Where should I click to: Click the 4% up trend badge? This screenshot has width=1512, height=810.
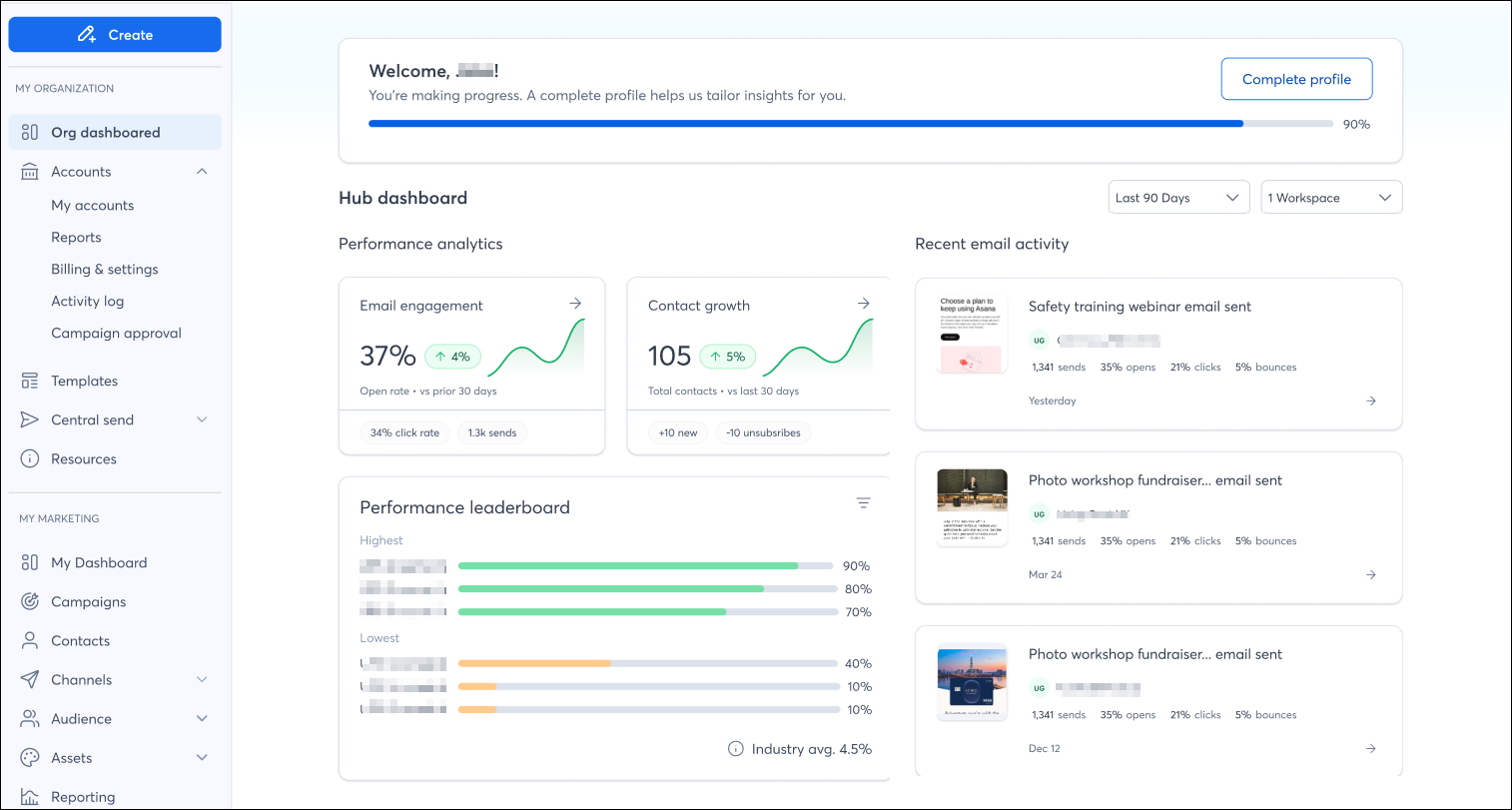coord(453,357)
